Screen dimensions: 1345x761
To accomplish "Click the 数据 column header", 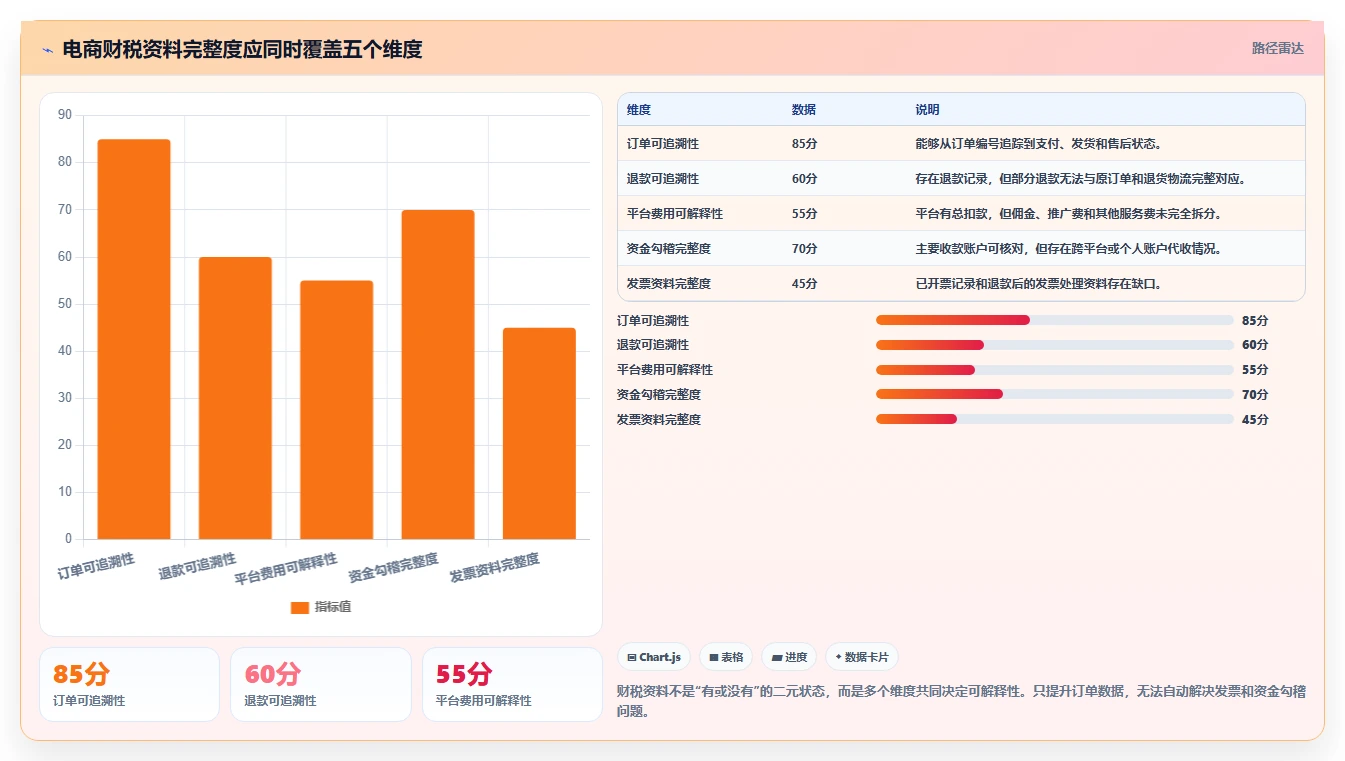I will pos(804,110).
